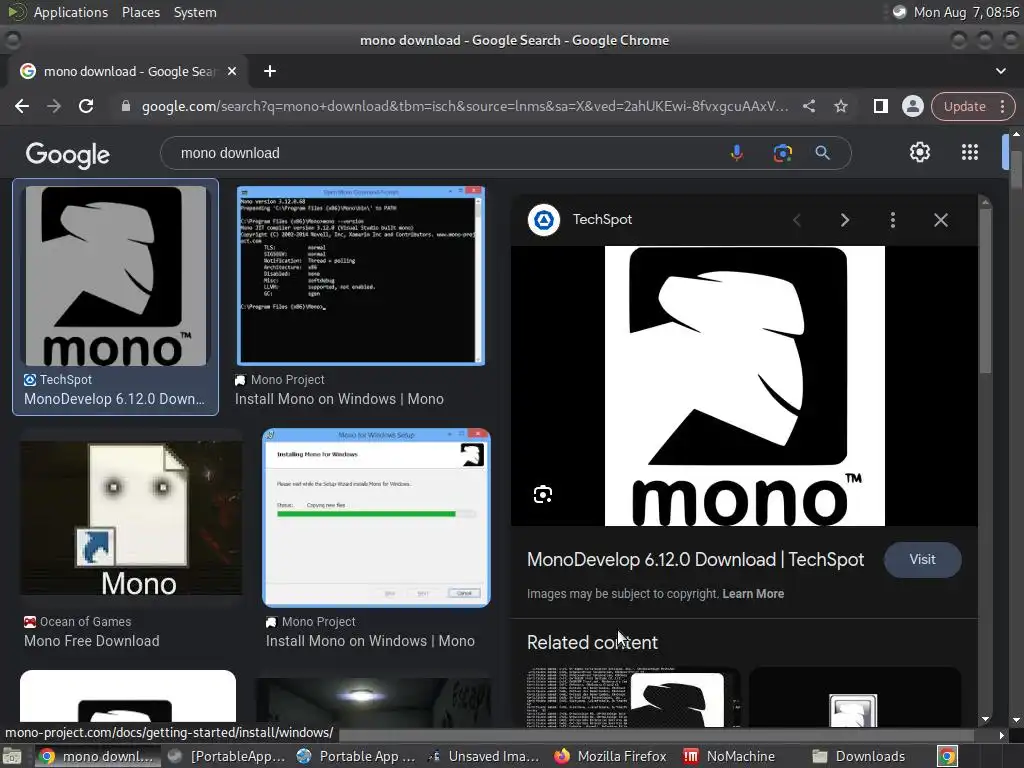The height and width of the screenshot is (768, 1024).
Task: Go to Google home via logo
Action: [67, 154]
